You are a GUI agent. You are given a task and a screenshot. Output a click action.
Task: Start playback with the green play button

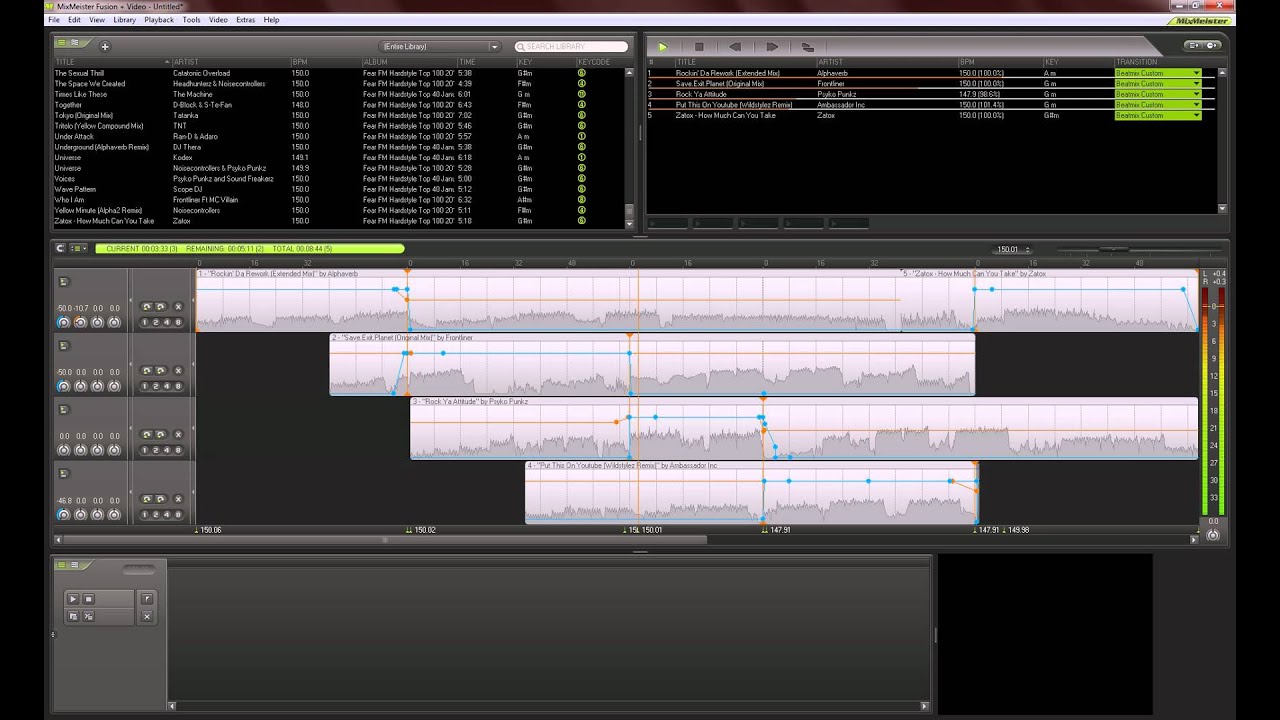tap(662, 47)
